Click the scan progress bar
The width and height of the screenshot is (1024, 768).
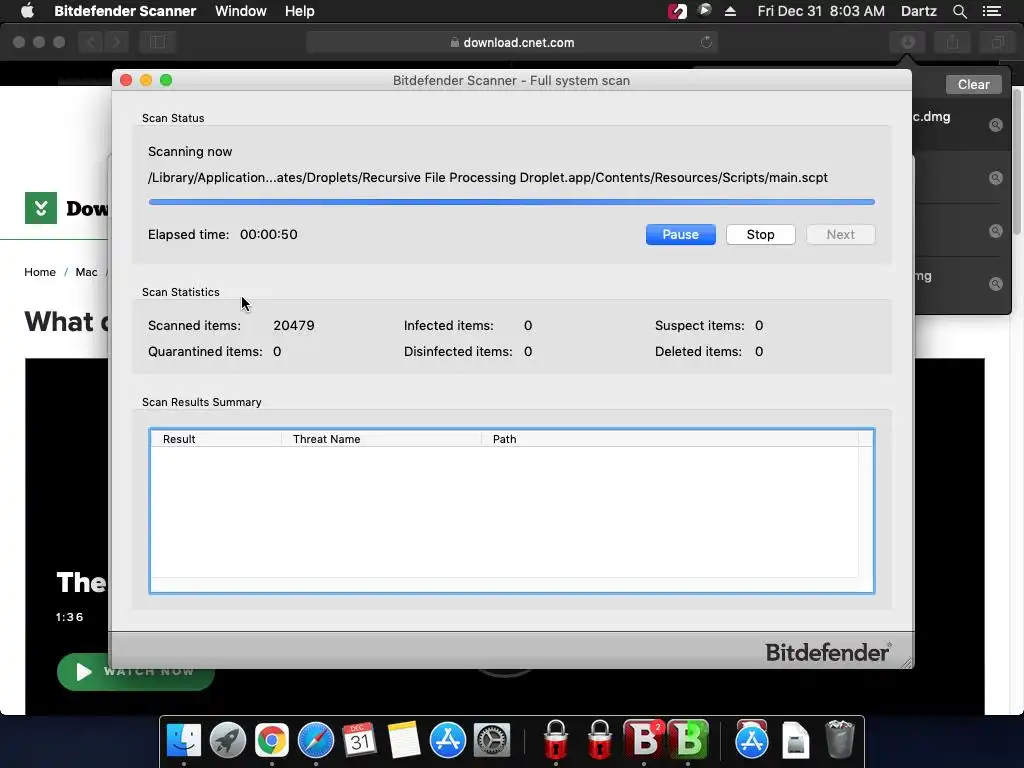(x=511, y=202)
